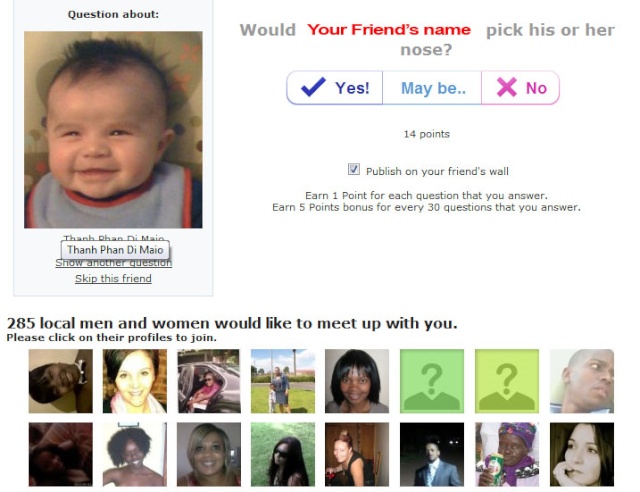Click Show another question link
The width and height of the screenshot is (640, 492).
113,263
